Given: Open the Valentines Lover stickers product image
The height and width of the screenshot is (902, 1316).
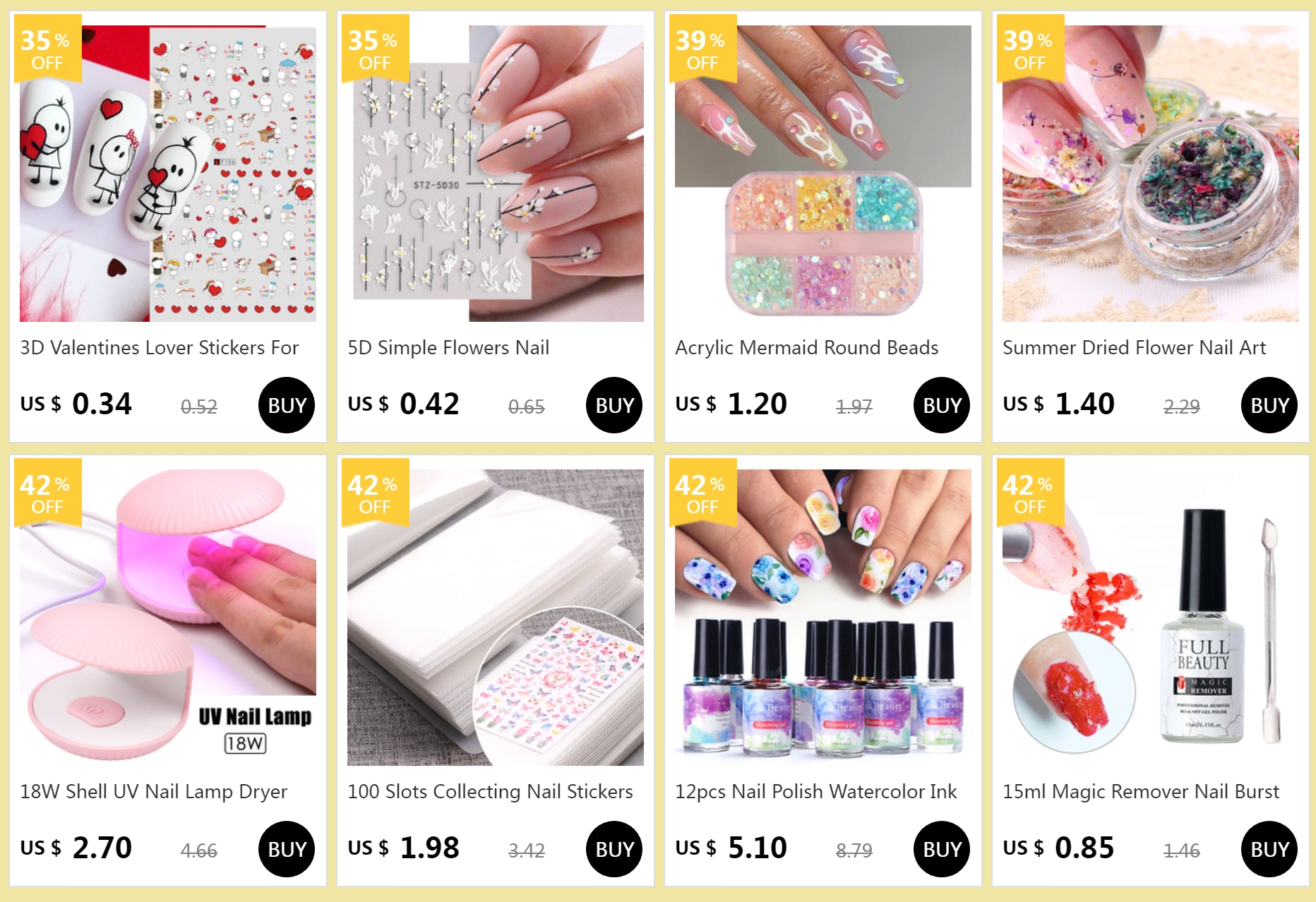Looking at the screenshot, I should (168, 174).
